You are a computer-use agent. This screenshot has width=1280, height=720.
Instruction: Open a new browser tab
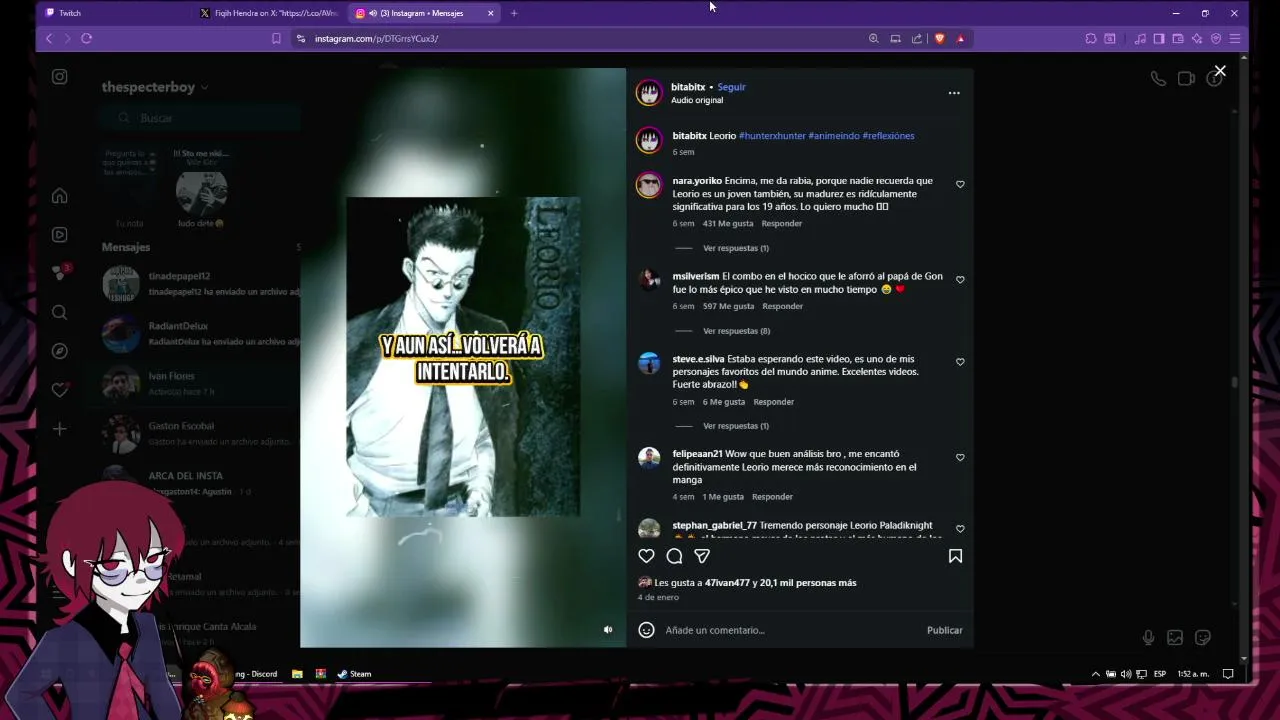click(514, 13)
